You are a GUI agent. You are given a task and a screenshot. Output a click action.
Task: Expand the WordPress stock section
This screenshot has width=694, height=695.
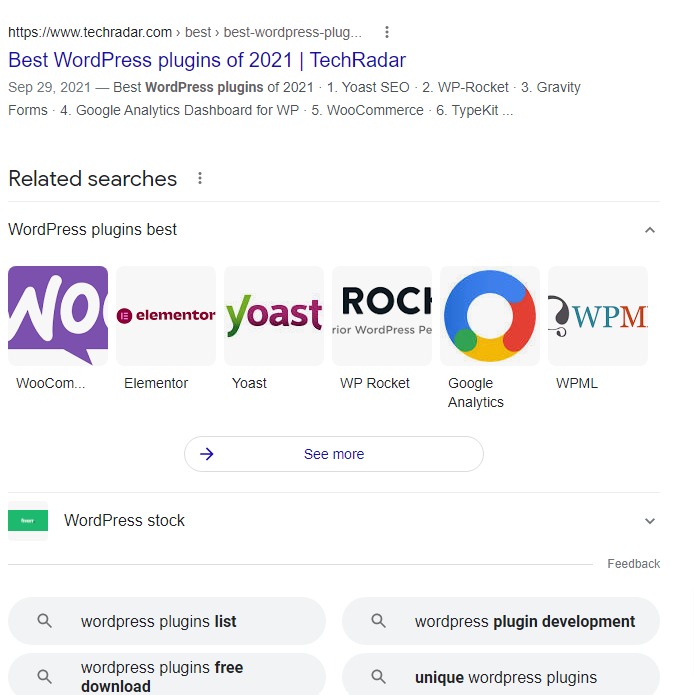pyautogui.click(x=650, y=521)
